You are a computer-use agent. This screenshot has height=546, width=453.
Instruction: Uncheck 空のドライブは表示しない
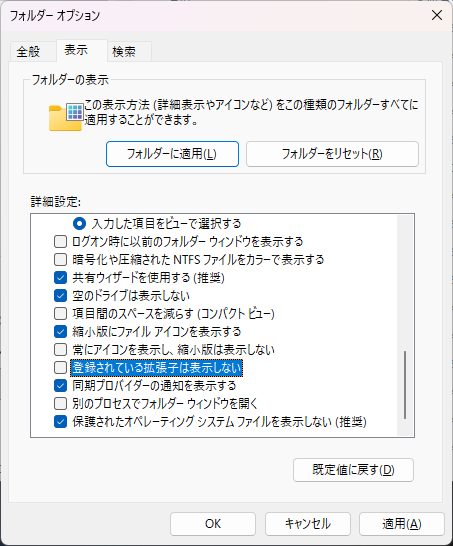tap(60, 296)
